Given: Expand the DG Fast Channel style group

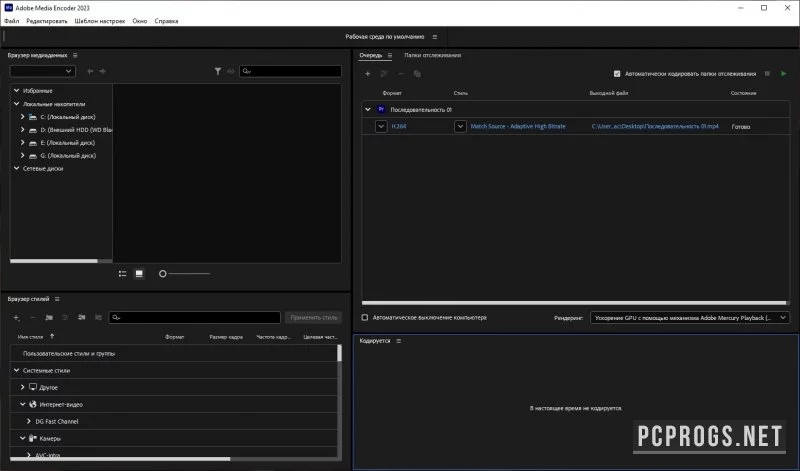Looking at the screenshot, I should [x=29, y=421].
